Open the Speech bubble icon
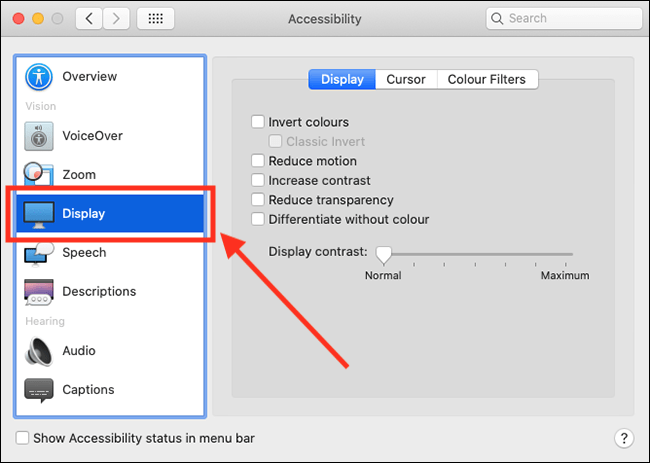The image size is (650, 463). [39, 254]
